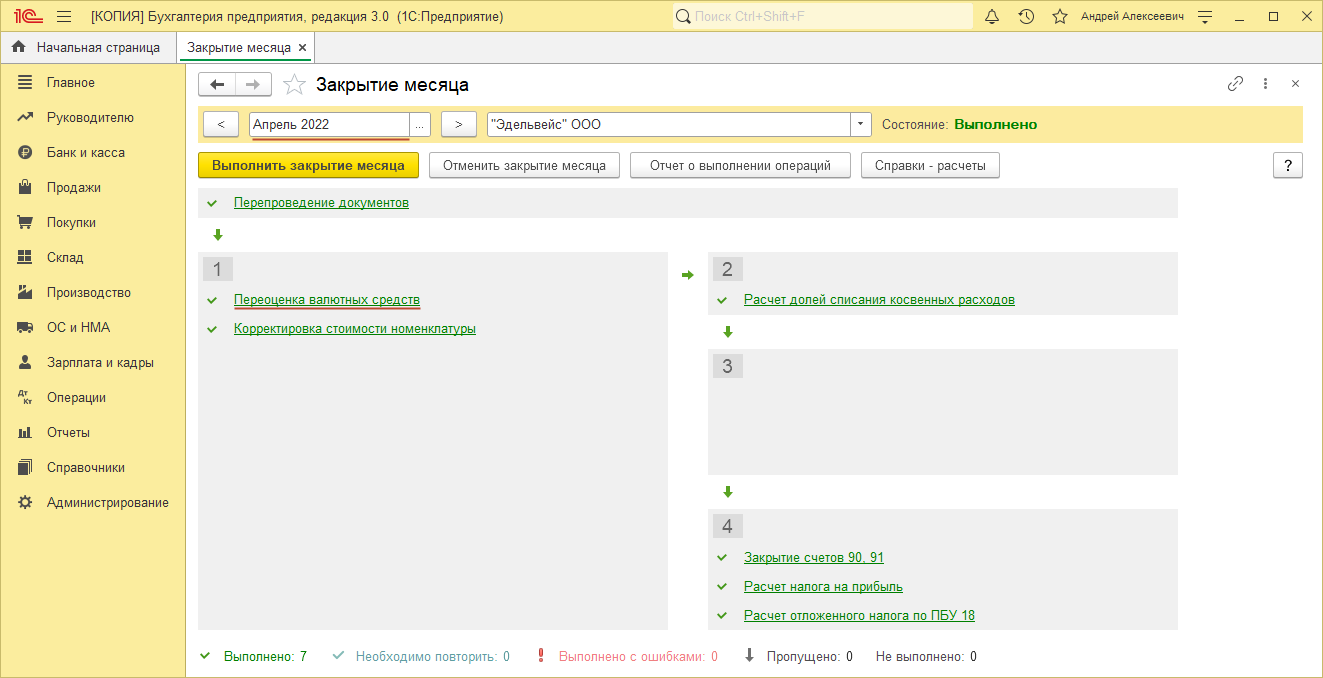Open the 1C main menu hamburger icon

point(64,17)
